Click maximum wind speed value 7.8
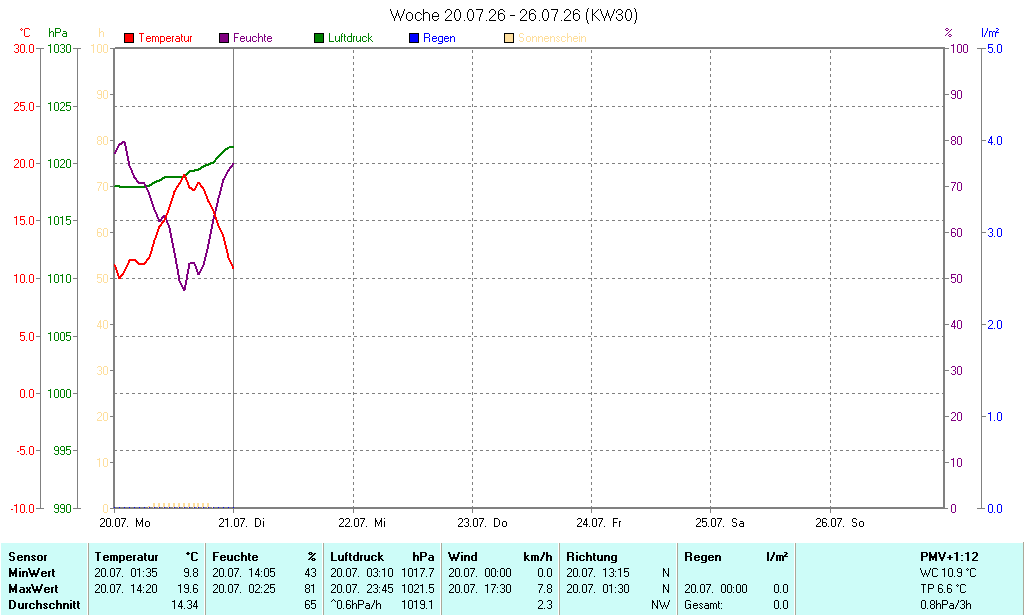Viewport: 1024px width, 615px height. click(545, 588)
